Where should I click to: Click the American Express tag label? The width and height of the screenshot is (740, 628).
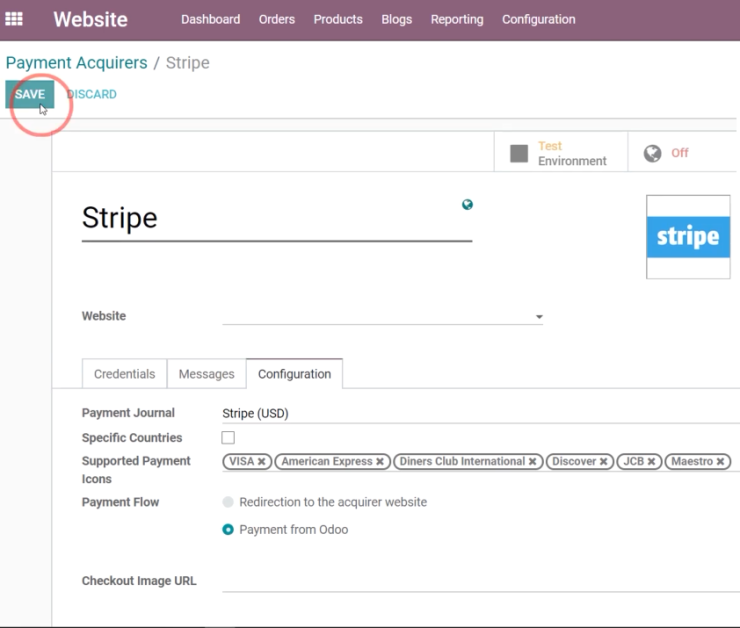[327, 461]
